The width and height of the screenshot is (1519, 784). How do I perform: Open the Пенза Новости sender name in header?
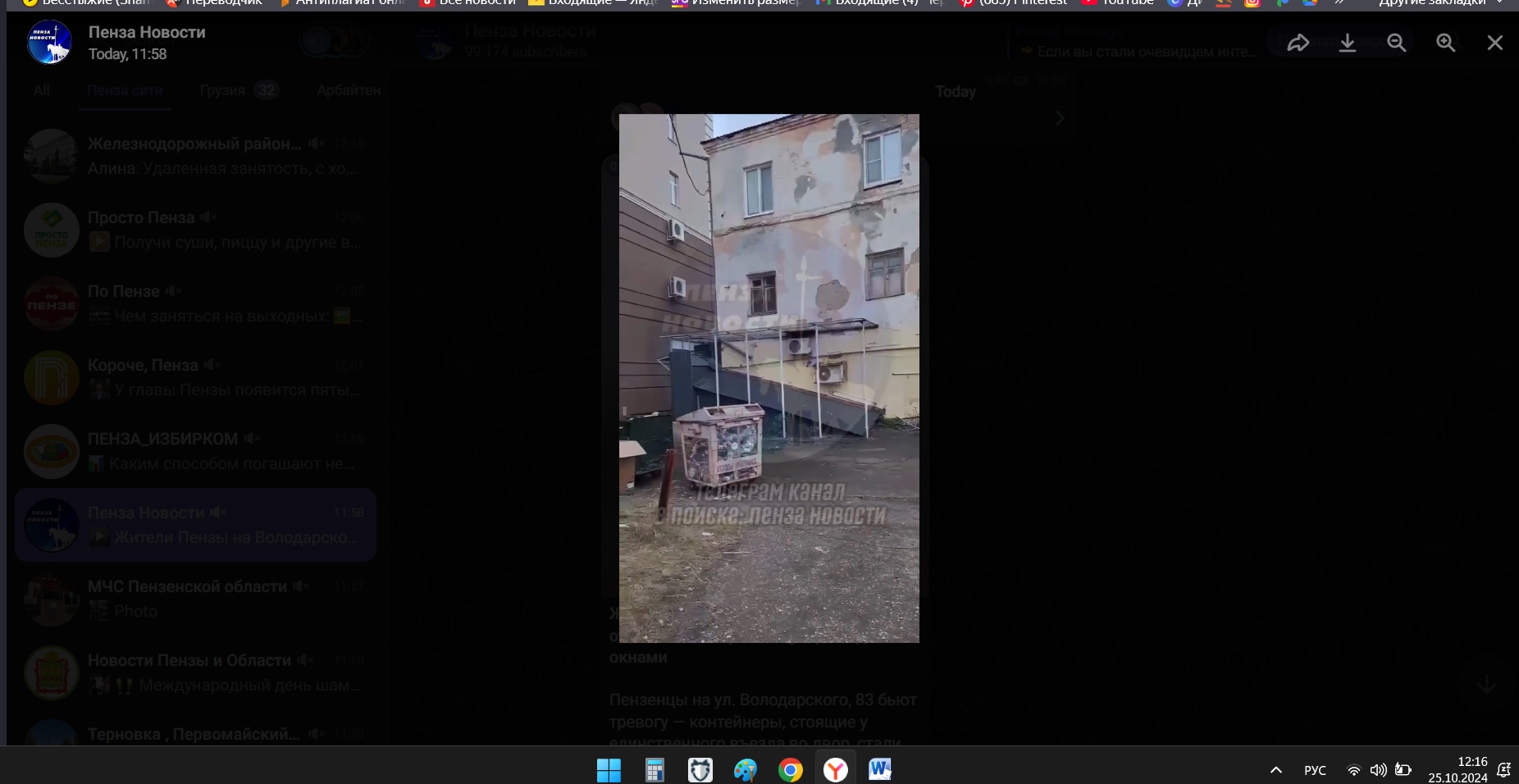[x=147, y=33]
